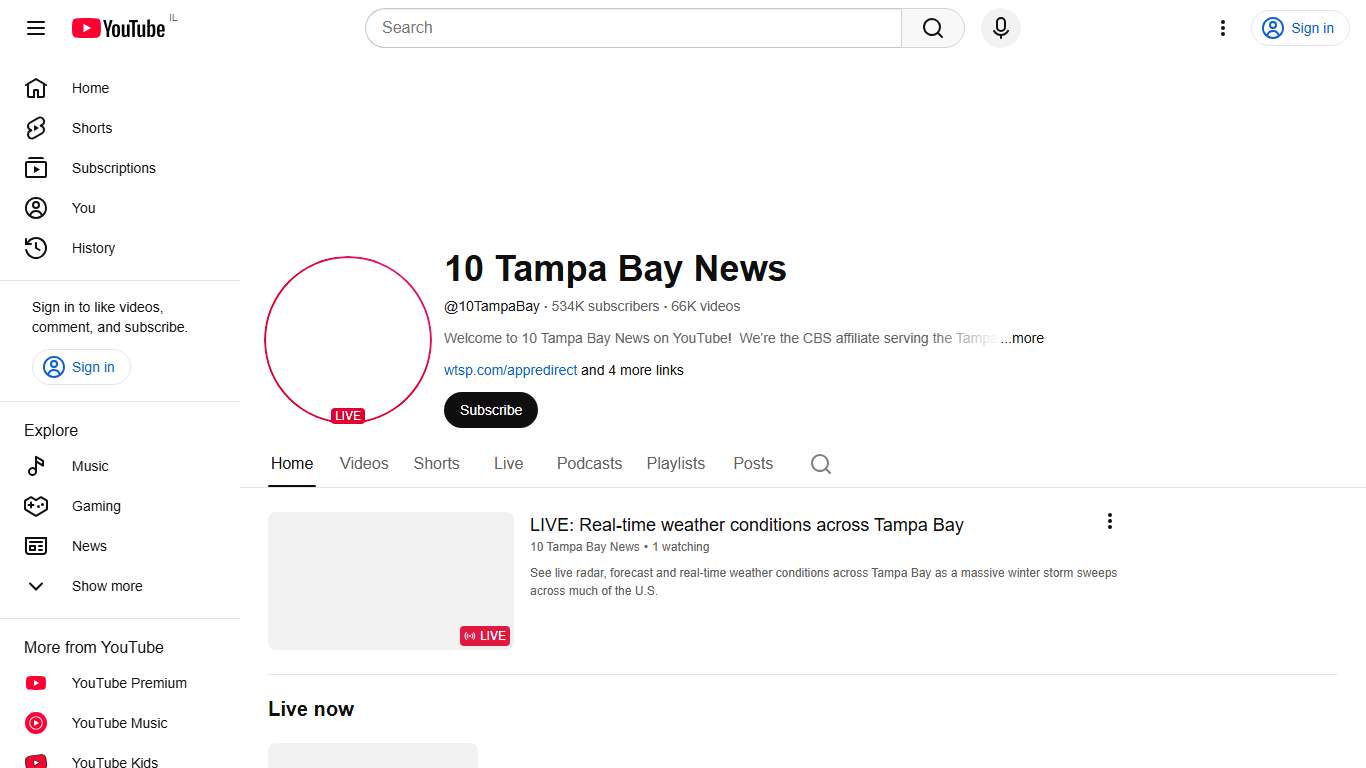Switch to the Podcasts tab
The width and height of the screenshot is (1366, 768).
point(589,463)
